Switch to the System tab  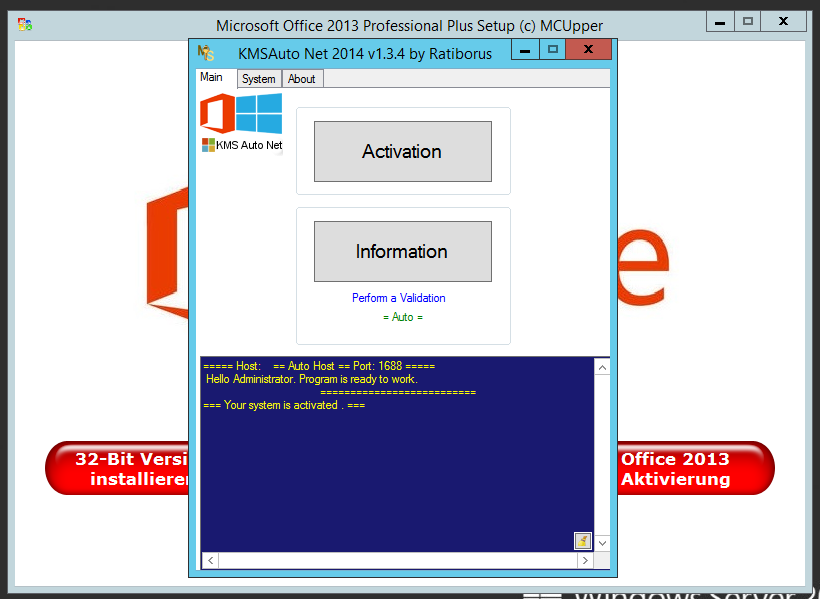click(258, 79)
